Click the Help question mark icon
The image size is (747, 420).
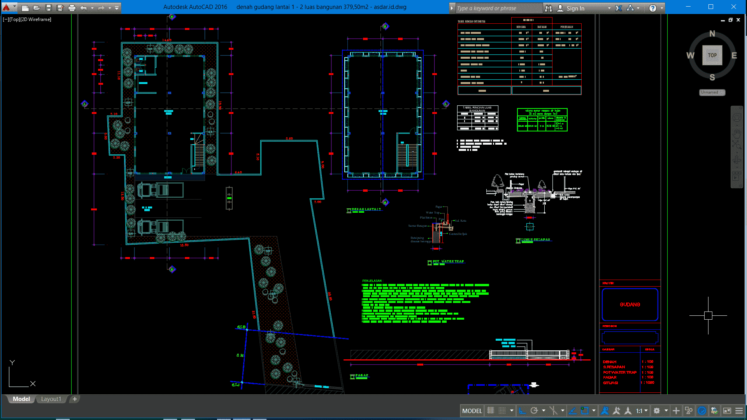[x=653, y=8]
